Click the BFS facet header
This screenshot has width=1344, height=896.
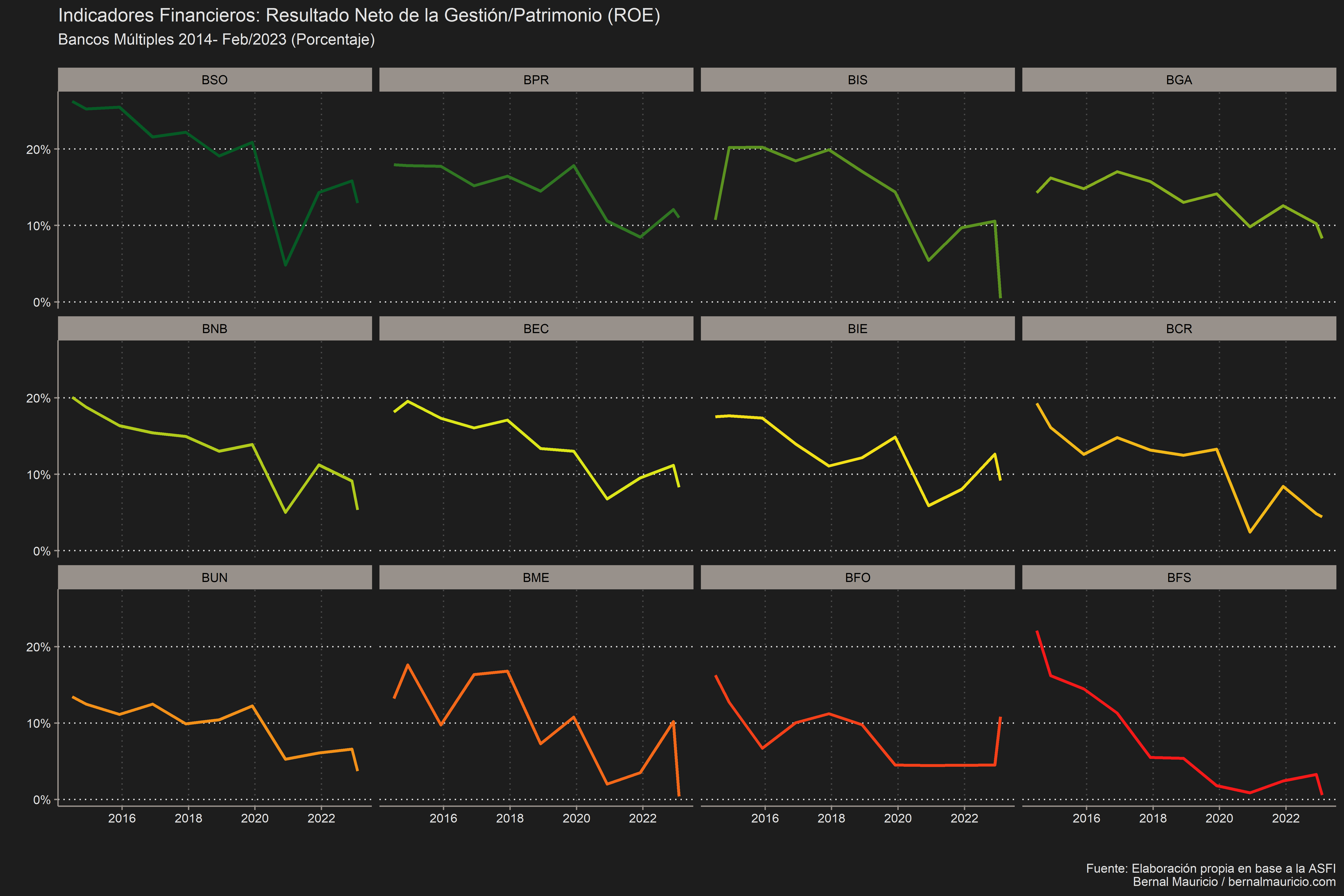pyautogui.click(x=1179, y=577)
